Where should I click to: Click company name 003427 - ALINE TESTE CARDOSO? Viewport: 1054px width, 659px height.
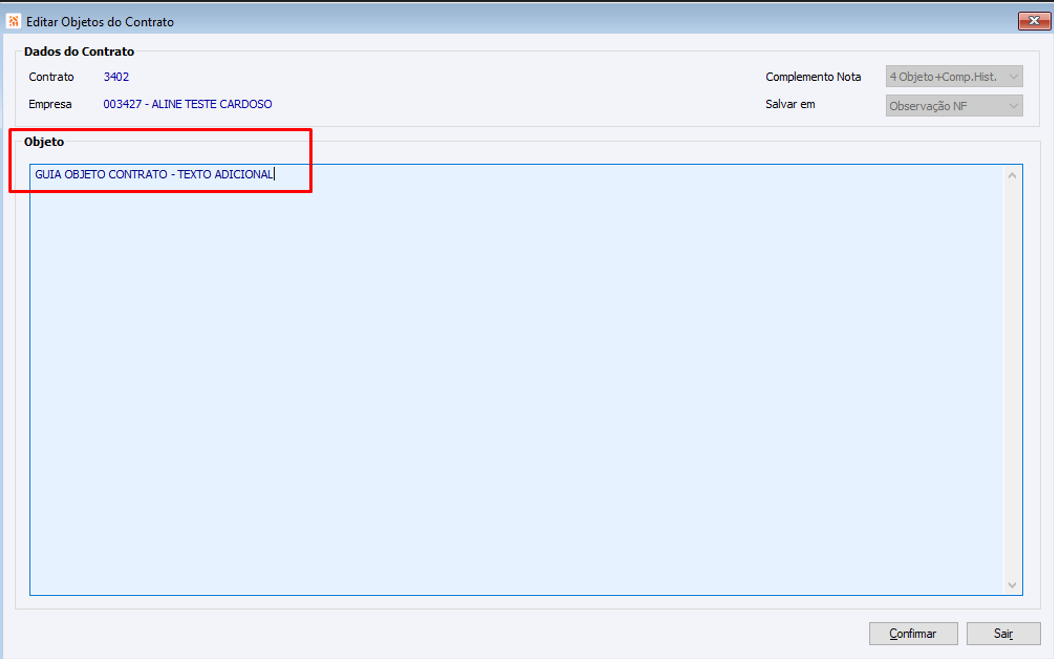tap(188, 104)
